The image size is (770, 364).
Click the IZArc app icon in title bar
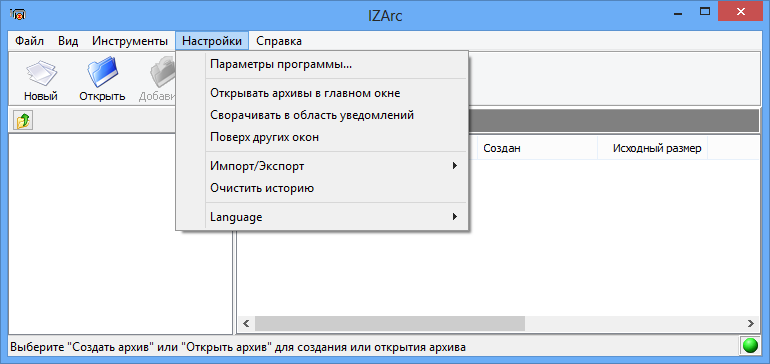pos(18,14)
